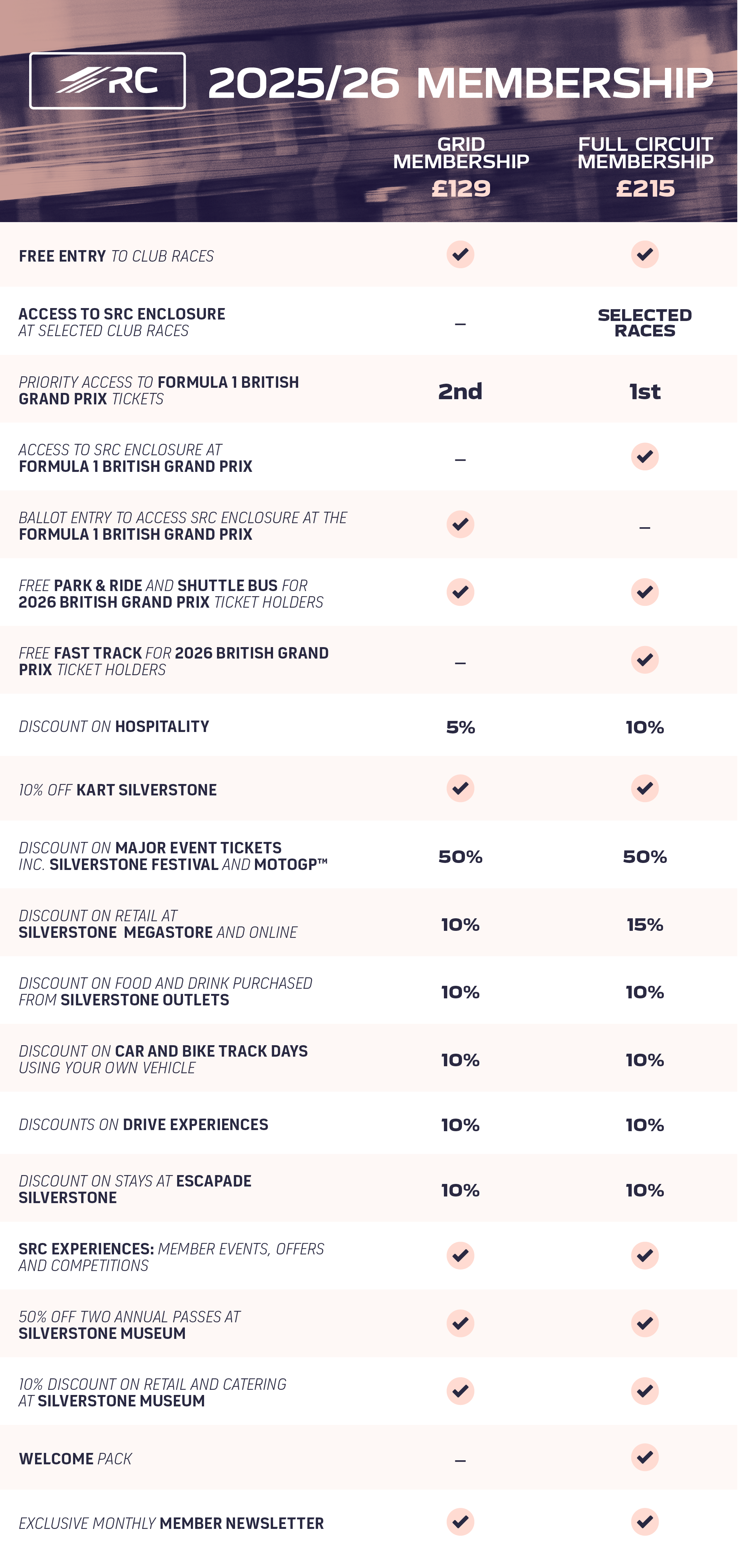
Task: Click Full Circuit checkmark for Free Entry row
Action: [x=644, y=255]
